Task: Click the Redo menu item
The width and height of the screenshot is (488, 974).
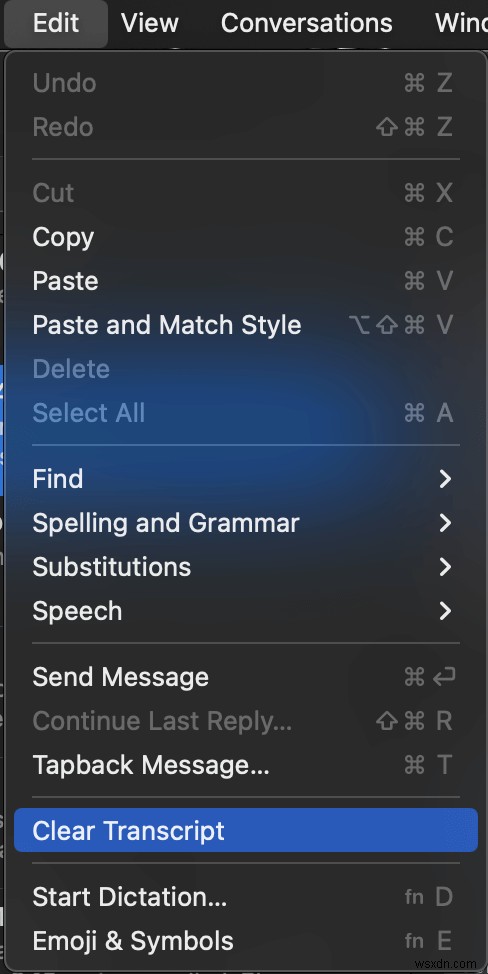Action: pyautogui.click(x=246, y=127)
